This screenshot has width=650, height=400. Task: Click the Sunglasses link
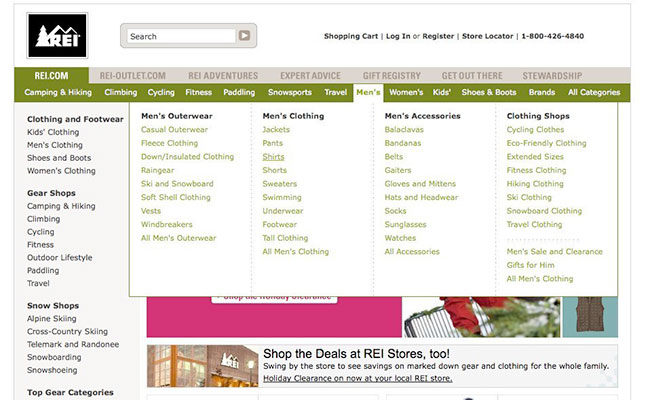tap(405, 225)
